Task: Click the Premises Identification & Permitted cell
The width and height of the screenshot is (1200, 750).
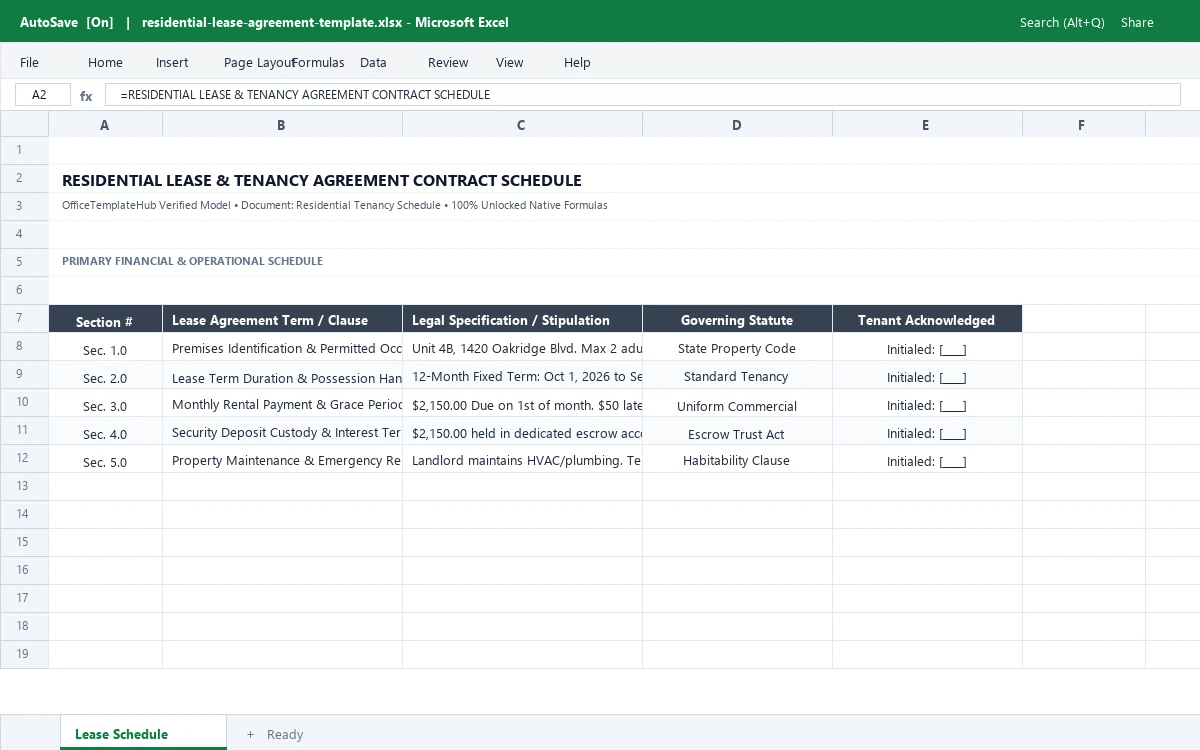Action: click(282, 347)
